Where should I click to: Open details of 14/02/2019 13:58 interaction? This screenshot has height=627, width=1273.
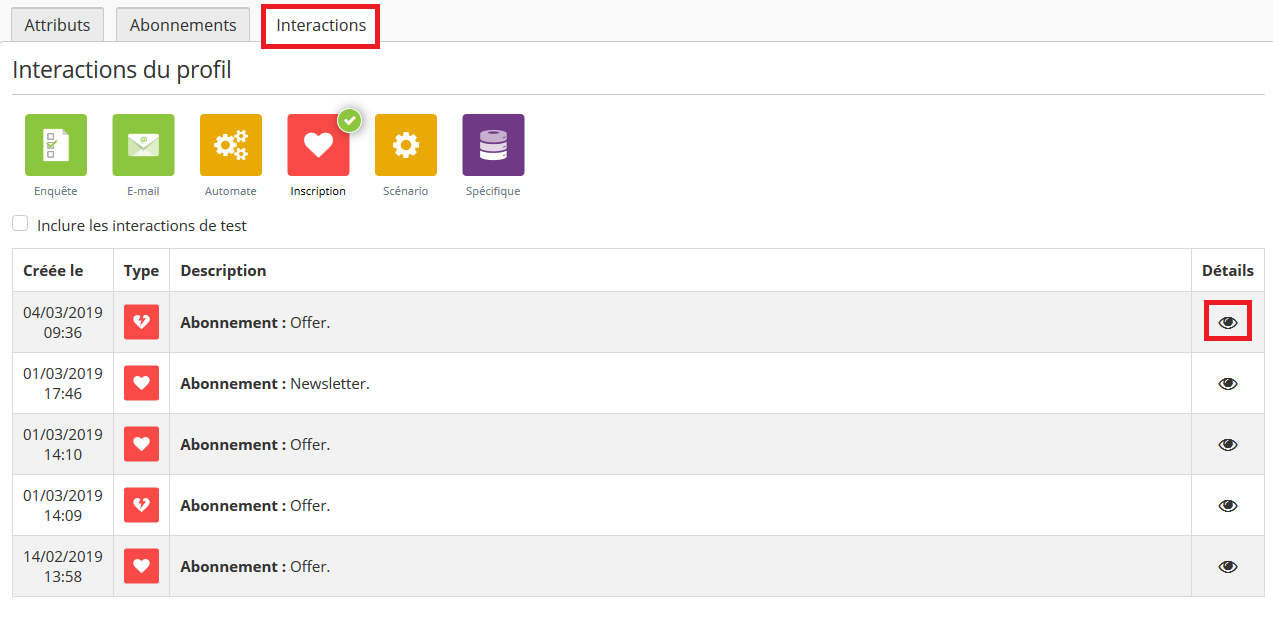click(1227, 567)
